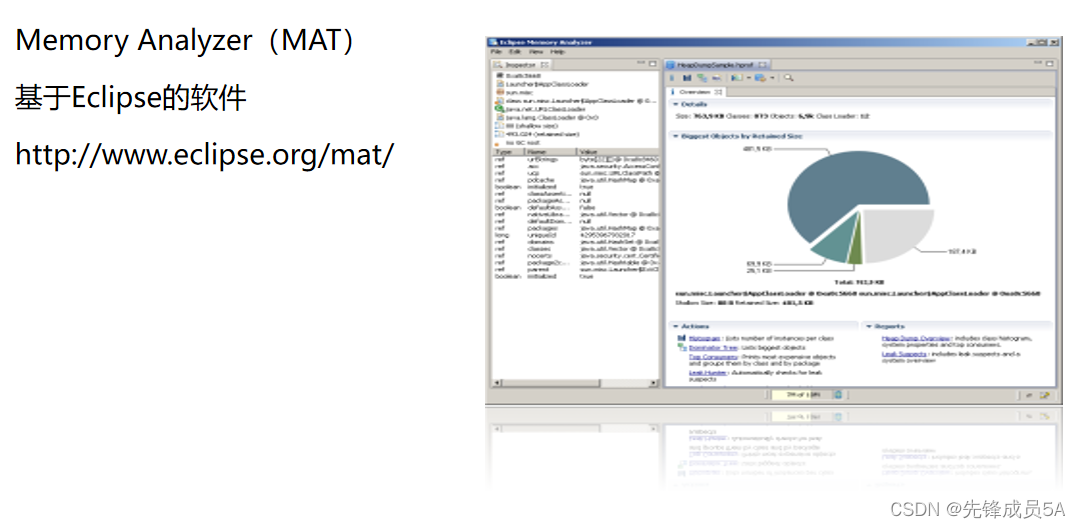Click the magnifier search toolbar icon
Image resolution: width=1081 pixels, height=528 pixels.
[789, 78]
